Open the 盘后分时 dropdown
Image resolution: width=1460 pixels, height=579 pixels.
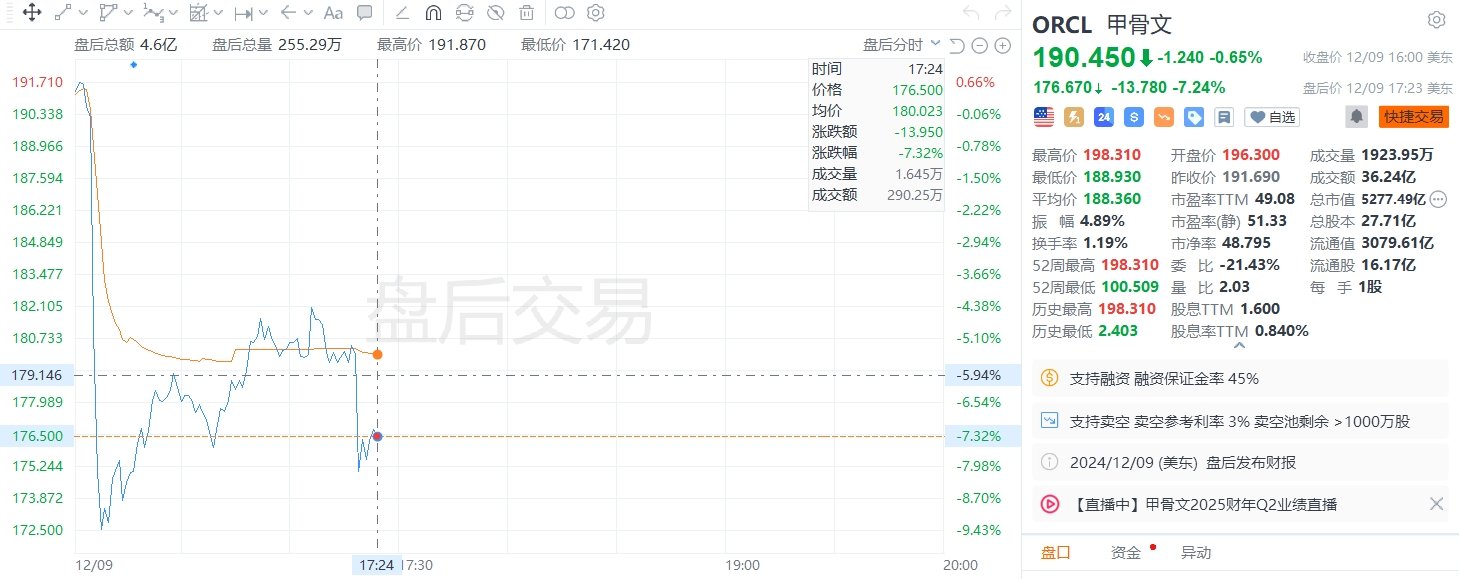click(902, 45)
